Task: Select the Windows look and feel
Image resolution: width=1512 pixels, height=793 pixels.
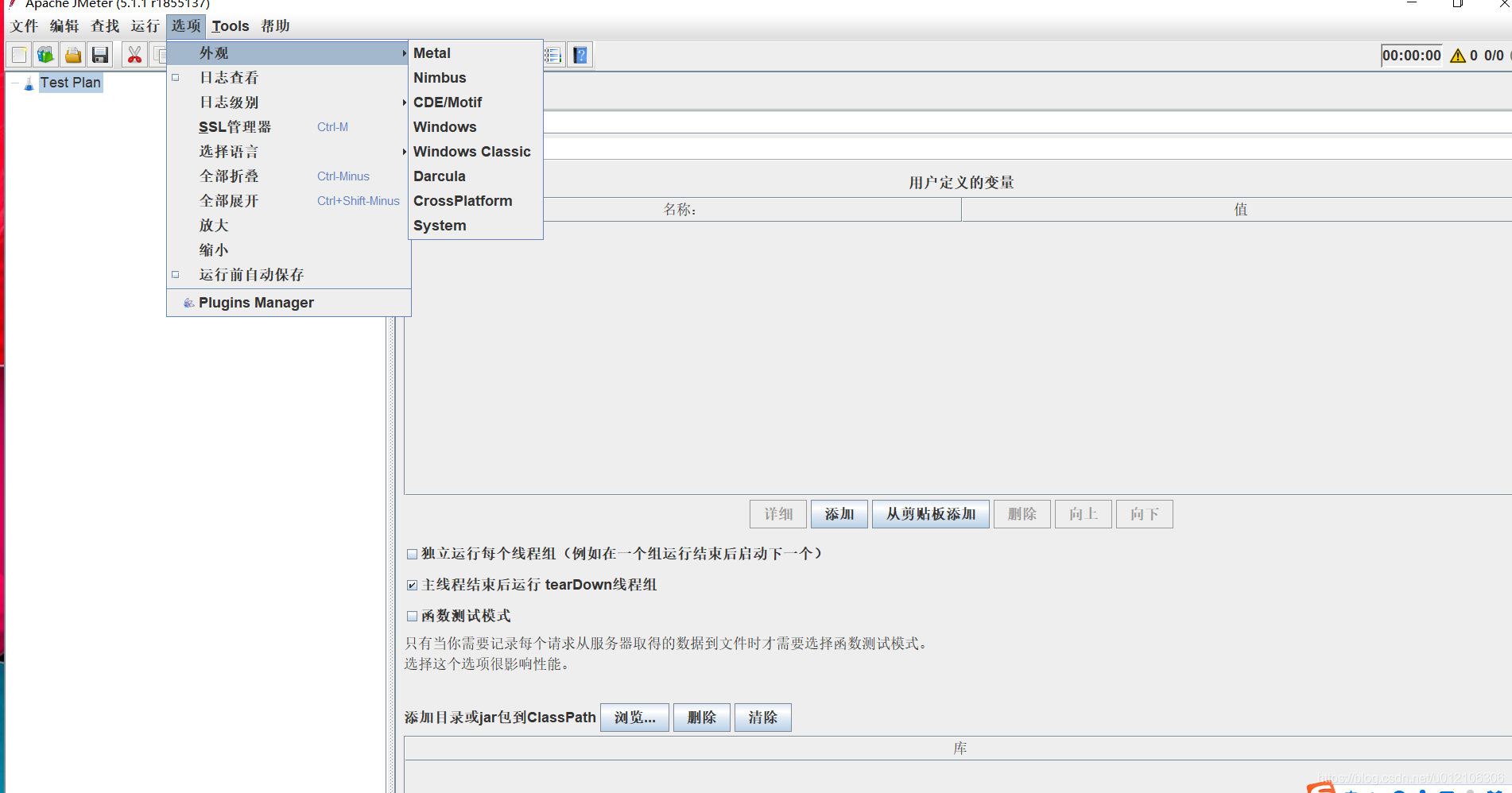Action: [x=475, y=127]
